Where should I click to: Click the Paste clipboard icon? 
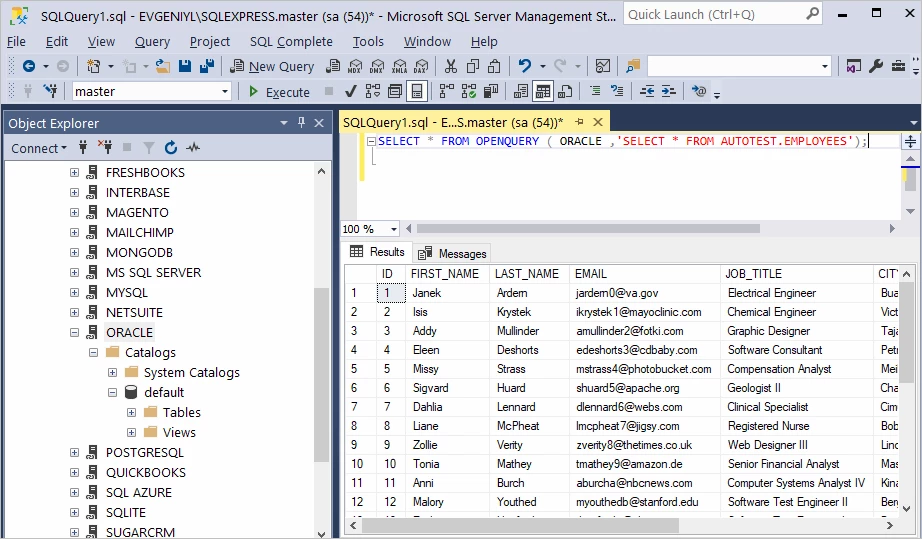pos(495,66)
